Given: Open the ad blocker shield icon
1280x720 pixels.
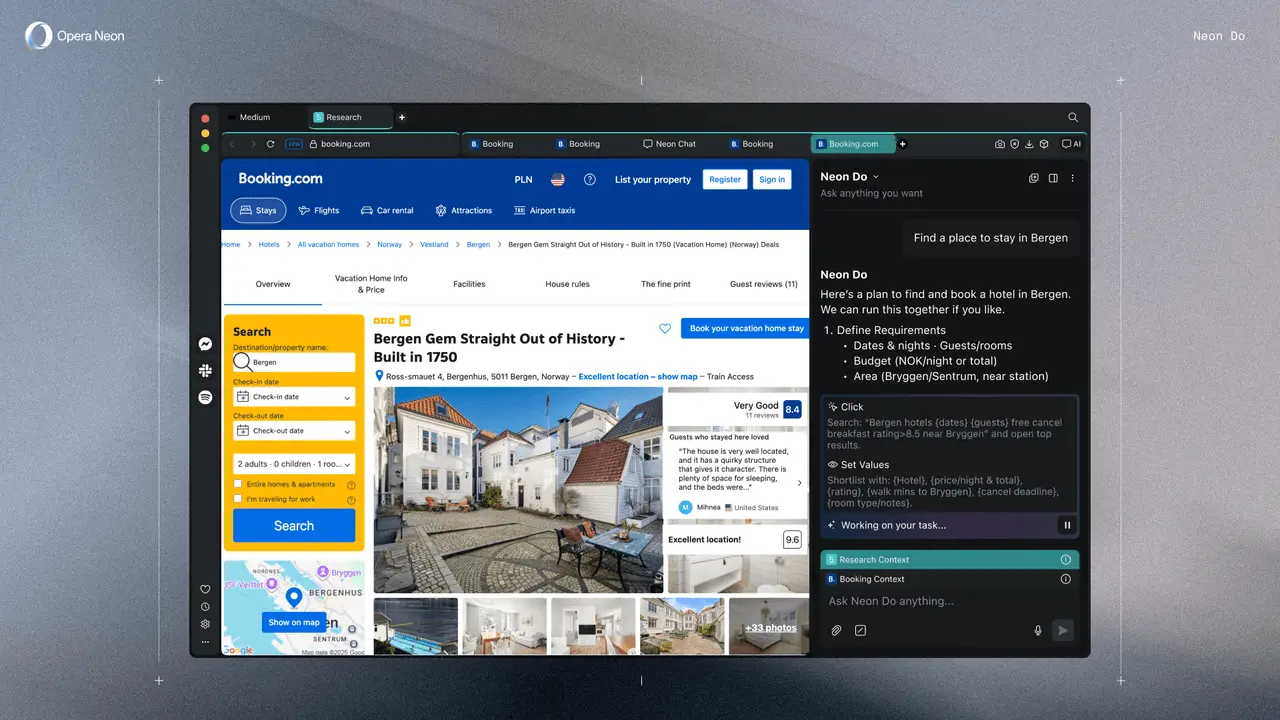Looking at the screenshot, I should click(x=1015, y=144).
